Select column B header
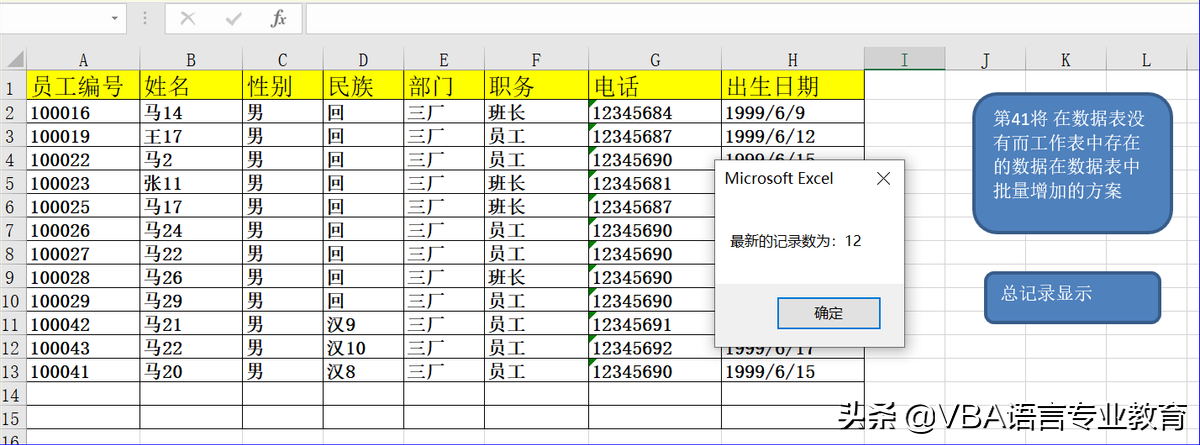 pos(191,60)
